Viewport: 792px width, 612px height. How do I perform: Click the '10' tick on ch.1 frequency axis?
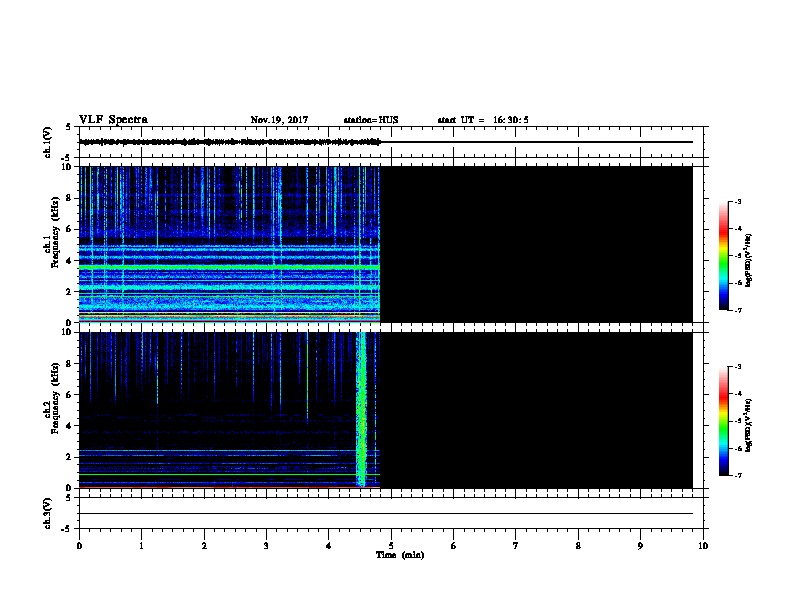point(67,167)
